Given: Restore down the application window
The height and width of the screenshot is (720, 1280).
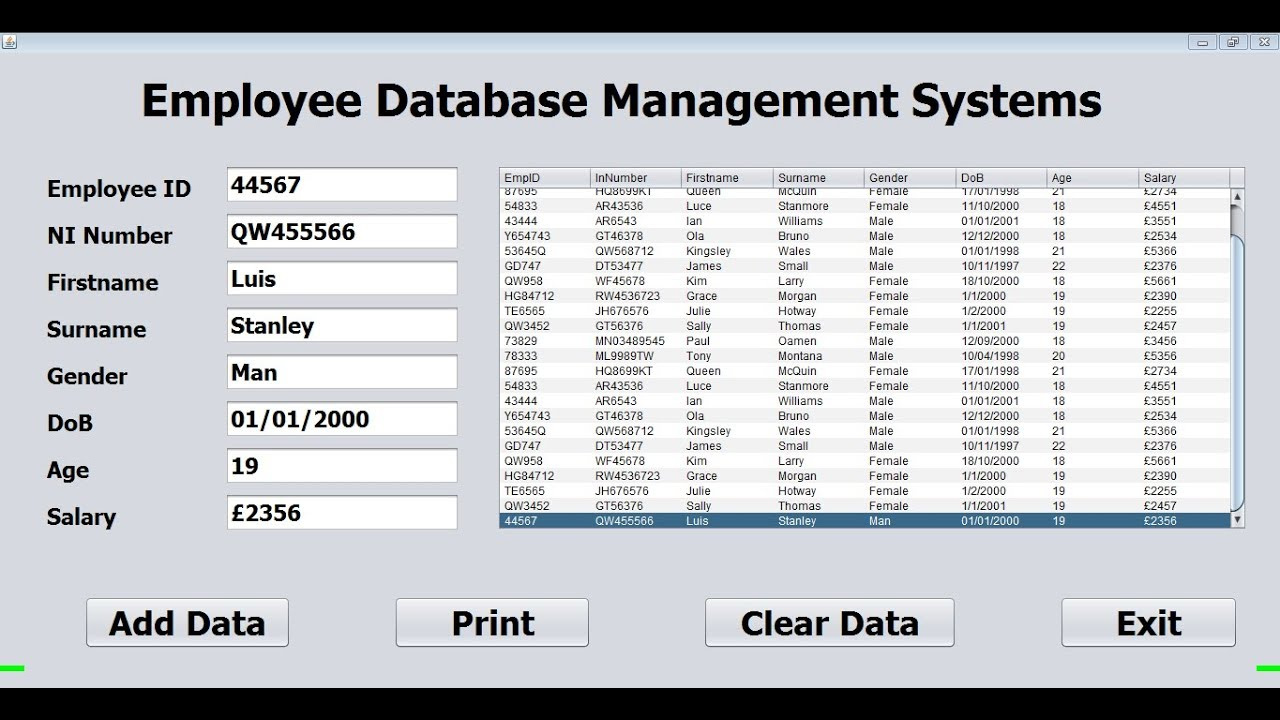Looking at the screenshot, I should point(1232,42).
